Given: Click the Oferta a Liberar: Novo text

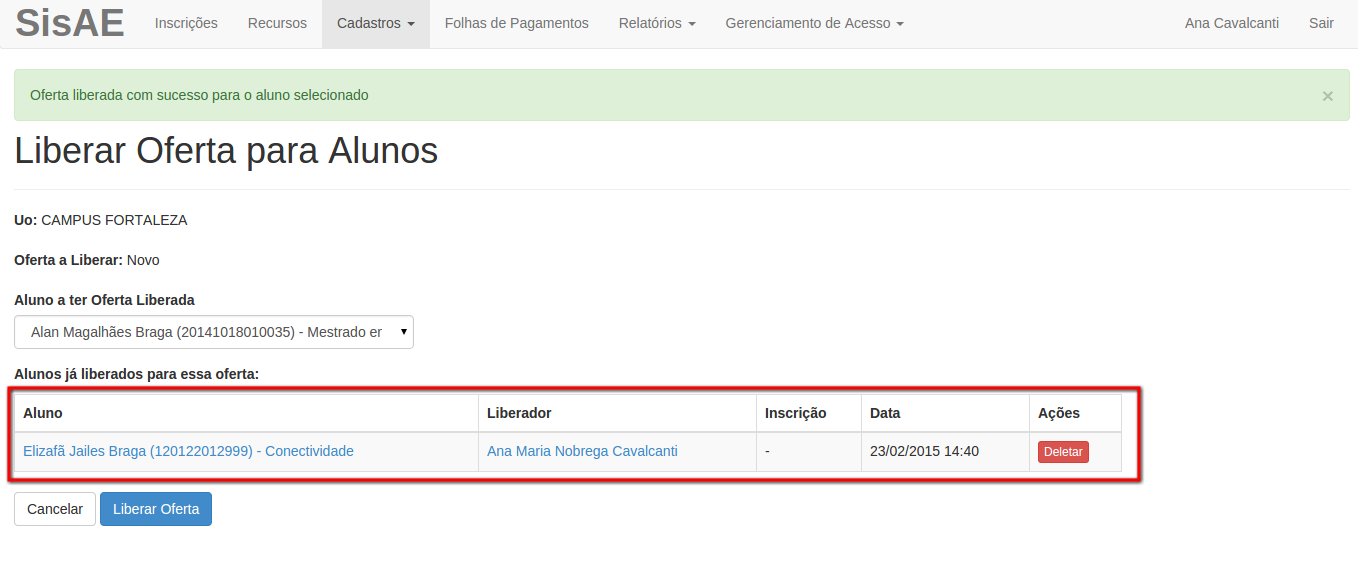Looking at the screenshot, I should pos(87,260).
